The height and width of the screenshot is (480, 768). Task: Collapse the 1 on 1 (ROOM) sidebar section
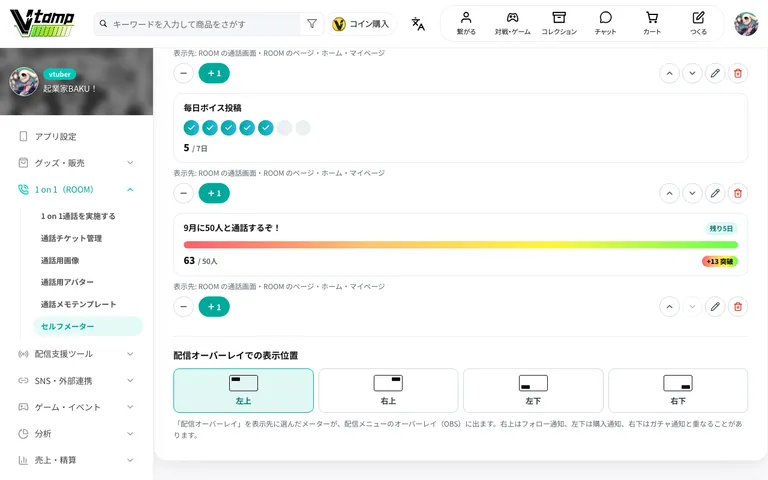click(76, 190)
